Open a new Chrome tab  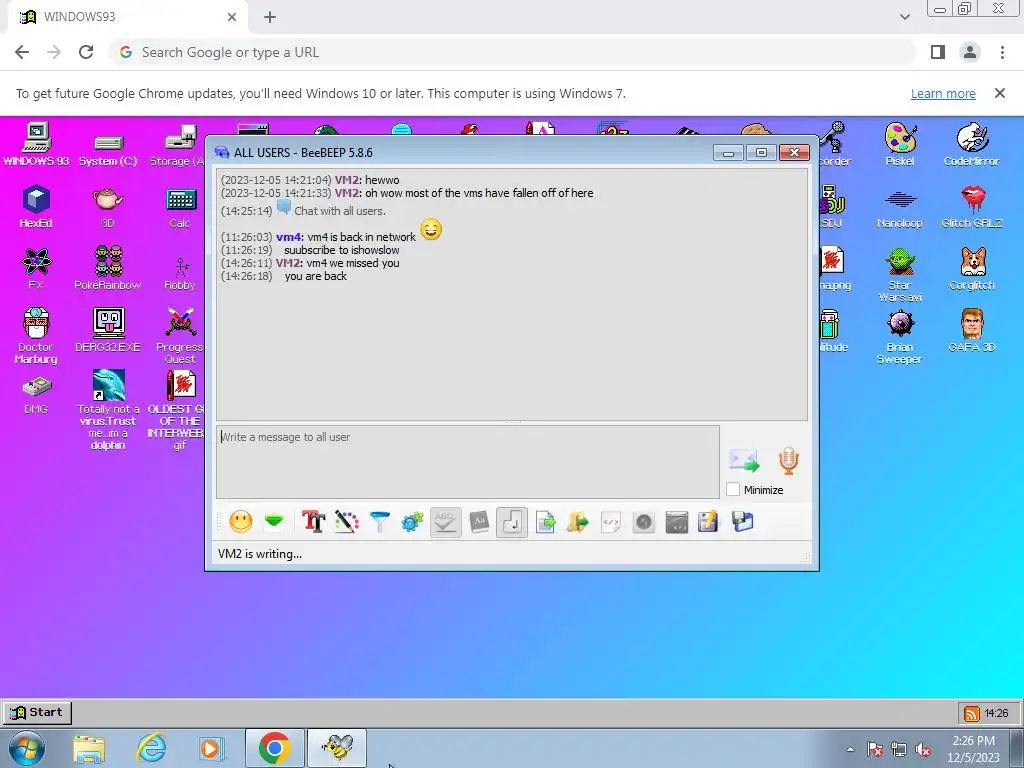click(x=270, y=17)
